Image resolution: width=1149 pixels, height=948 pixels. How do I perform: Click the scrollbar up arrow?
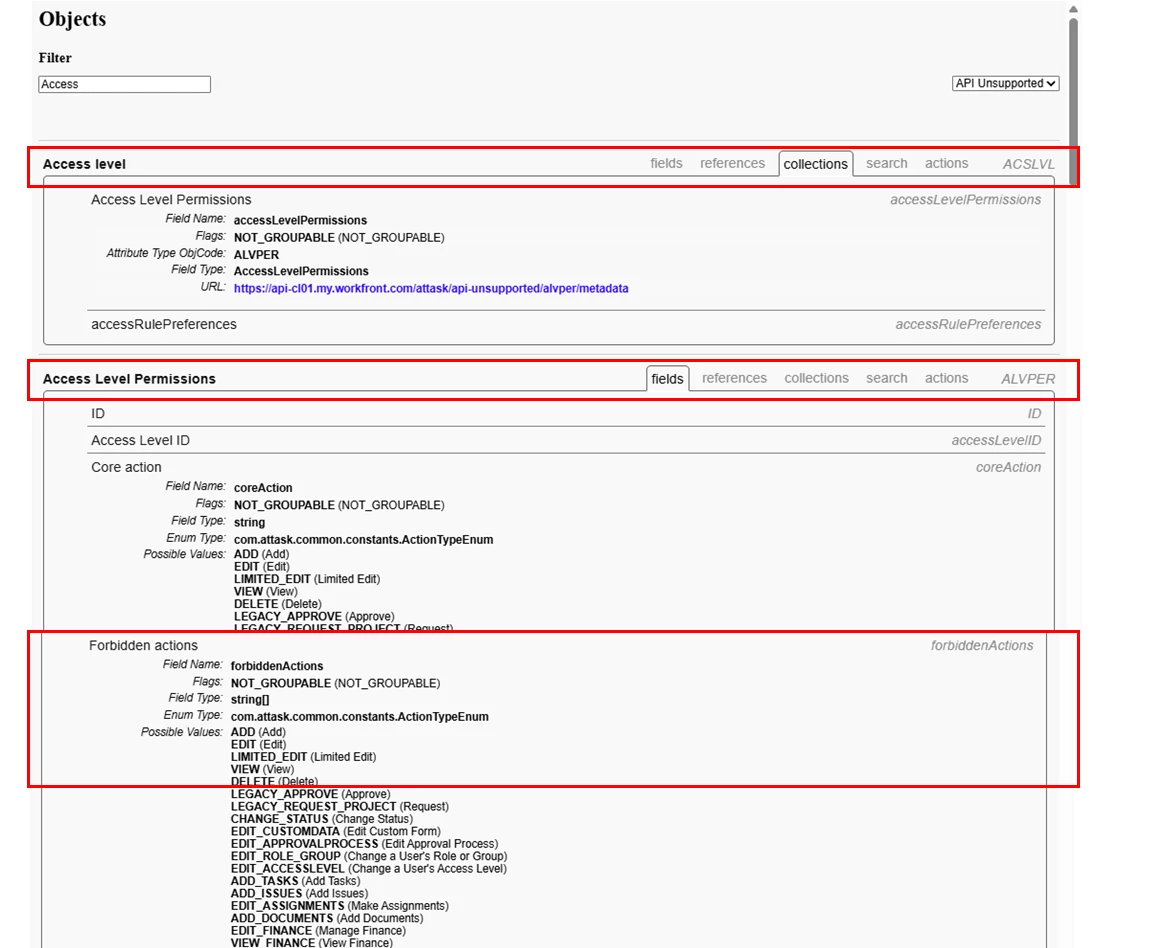[1073, 9]
